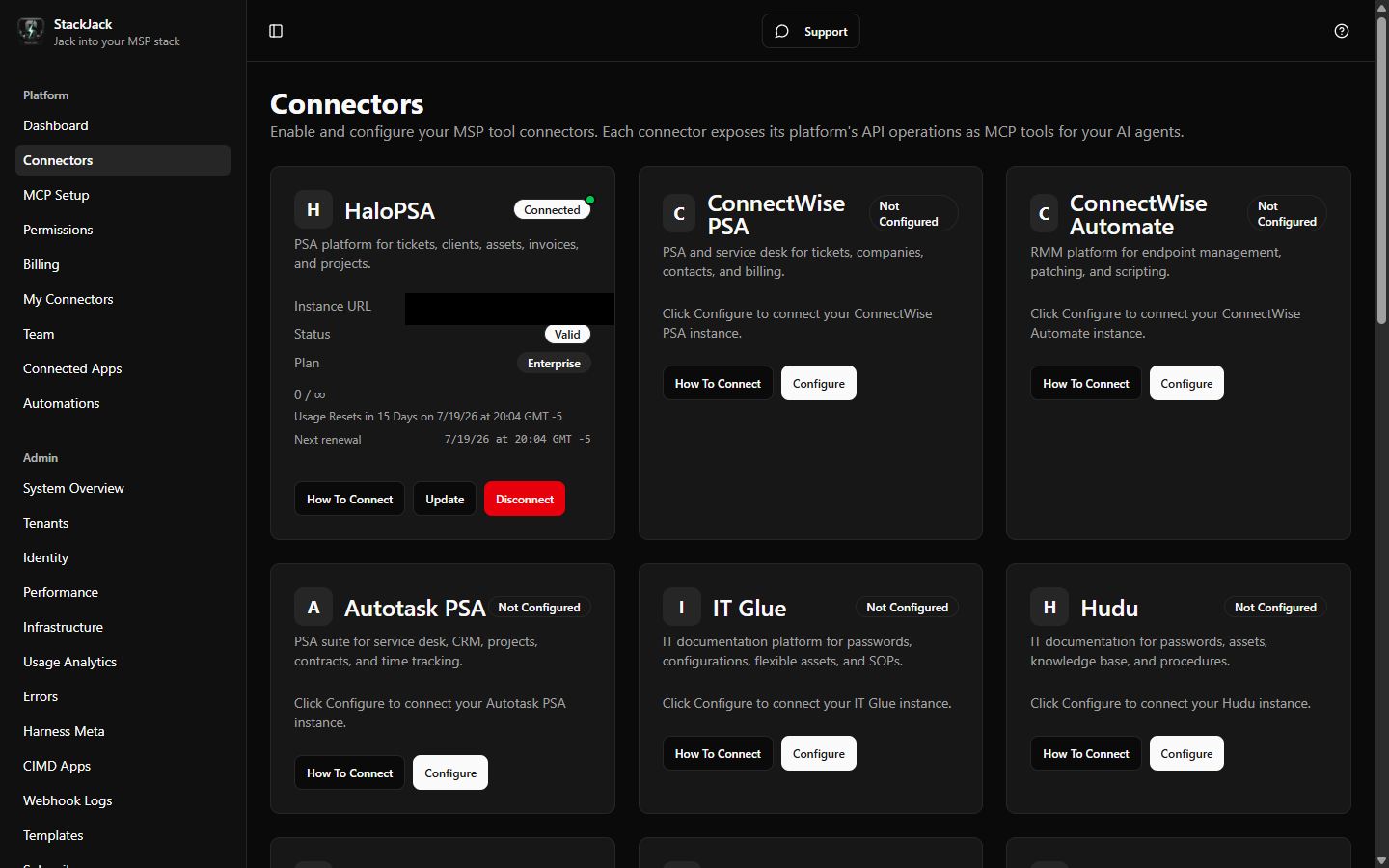1389x868 pixels.
Task: Click the Connectors page heading
Action: [347, 103]
